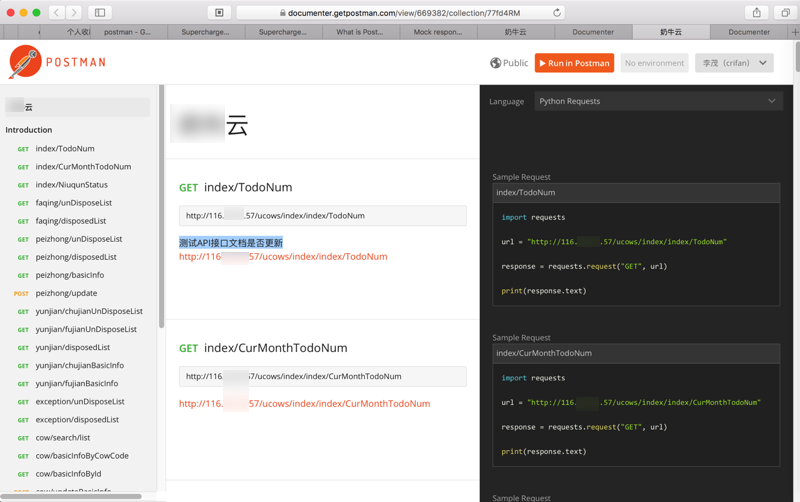Select index/CurMonthTodoNum in the sidebar
800x502 pixels.
(83, 167)
